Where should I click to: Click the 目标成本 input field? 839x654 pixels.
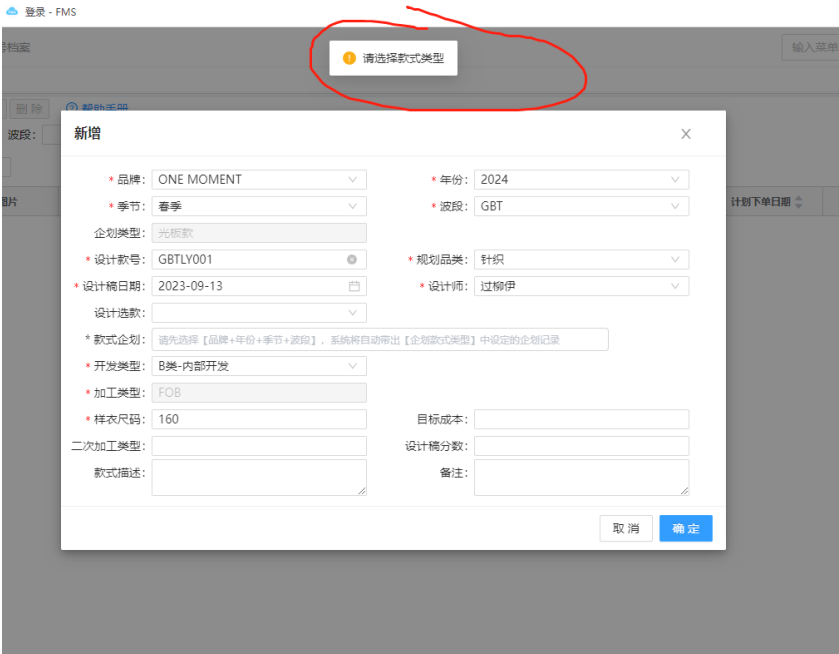coord(581,419)
